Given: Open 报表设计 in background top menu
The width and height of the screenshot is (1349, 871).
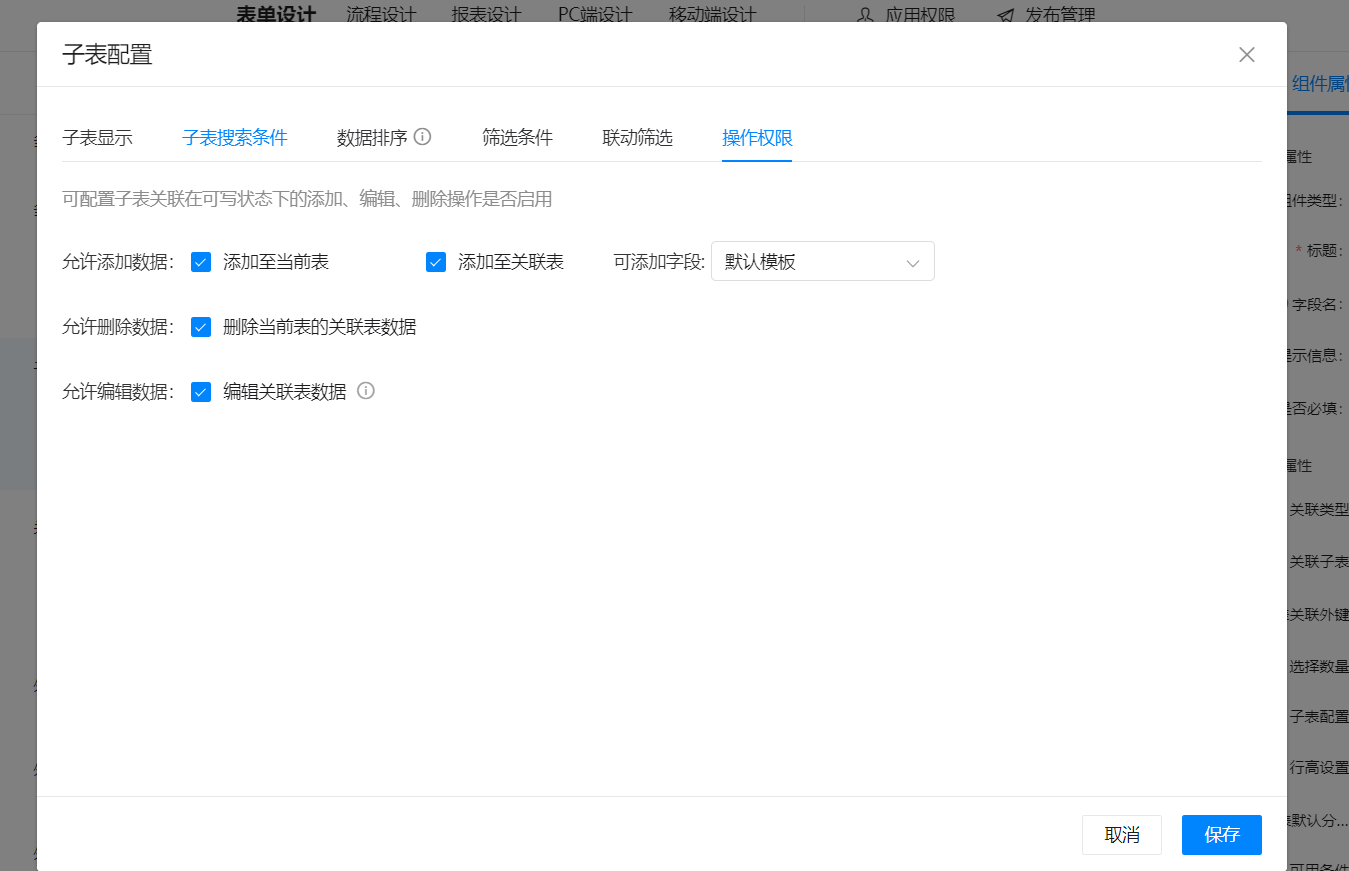Looking at the screenshot, I should 486,14.
